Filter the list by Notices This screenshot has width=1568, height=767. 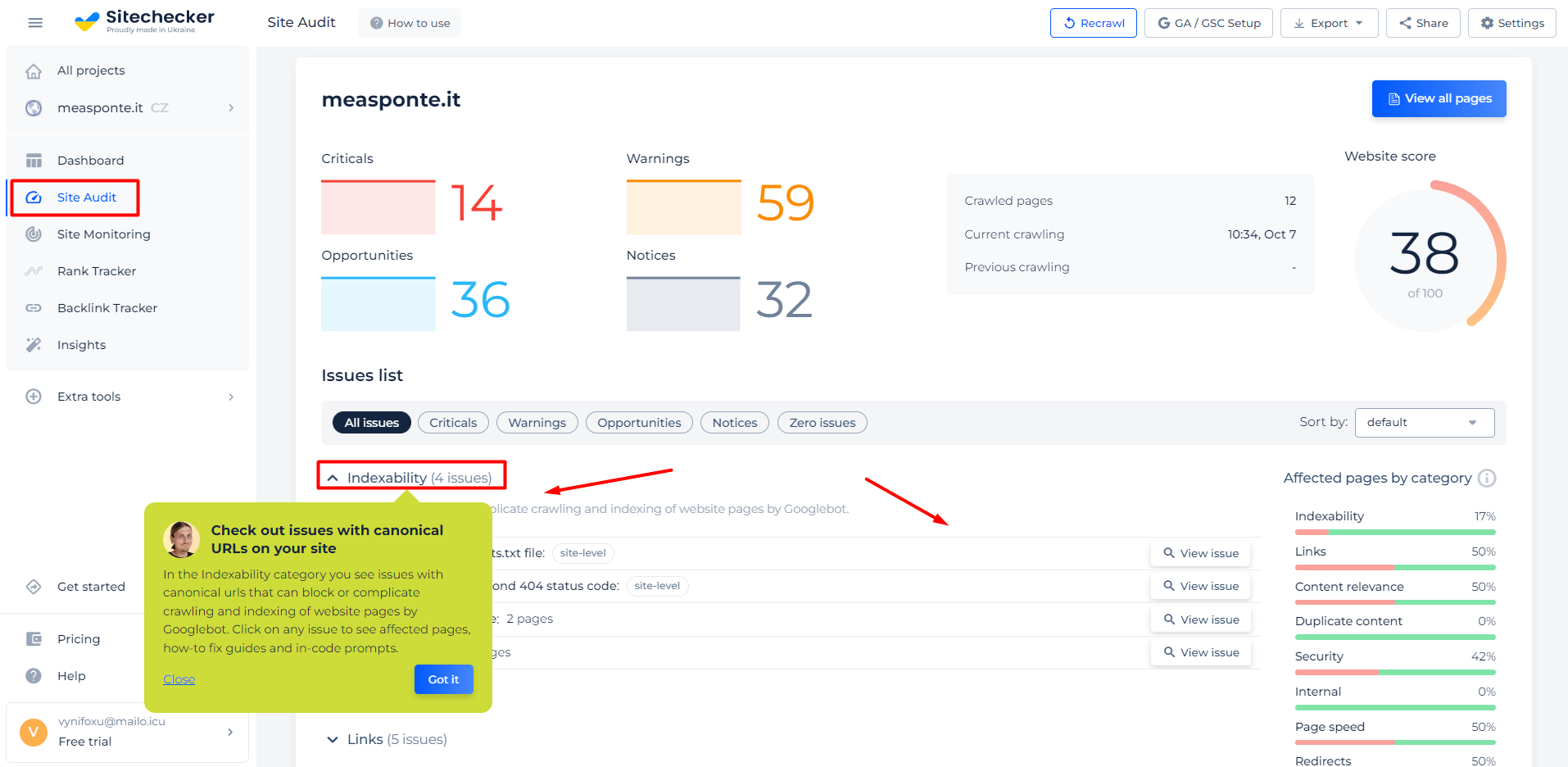(735, 423)
